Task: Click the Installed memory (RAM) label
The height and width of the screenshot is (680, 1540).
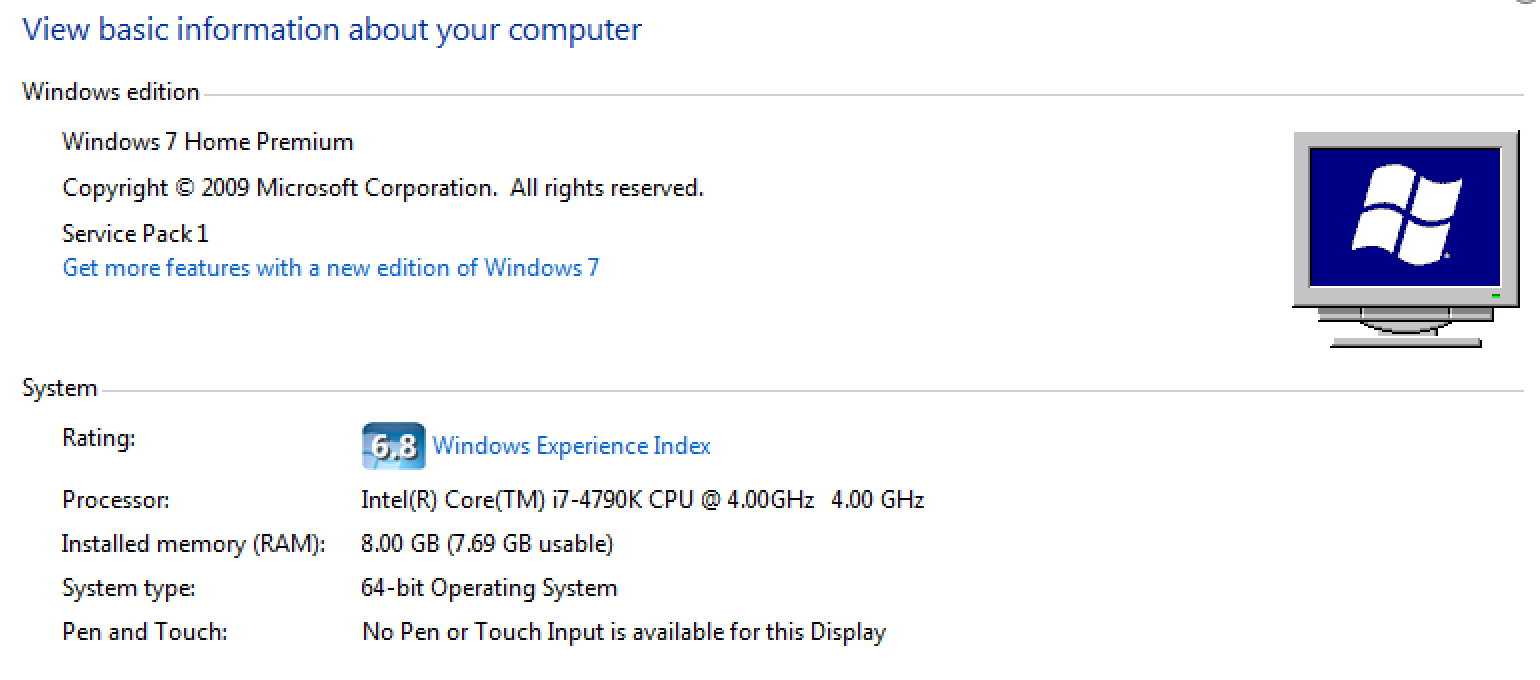Action: pyautogui.click(x=193, y=544)
